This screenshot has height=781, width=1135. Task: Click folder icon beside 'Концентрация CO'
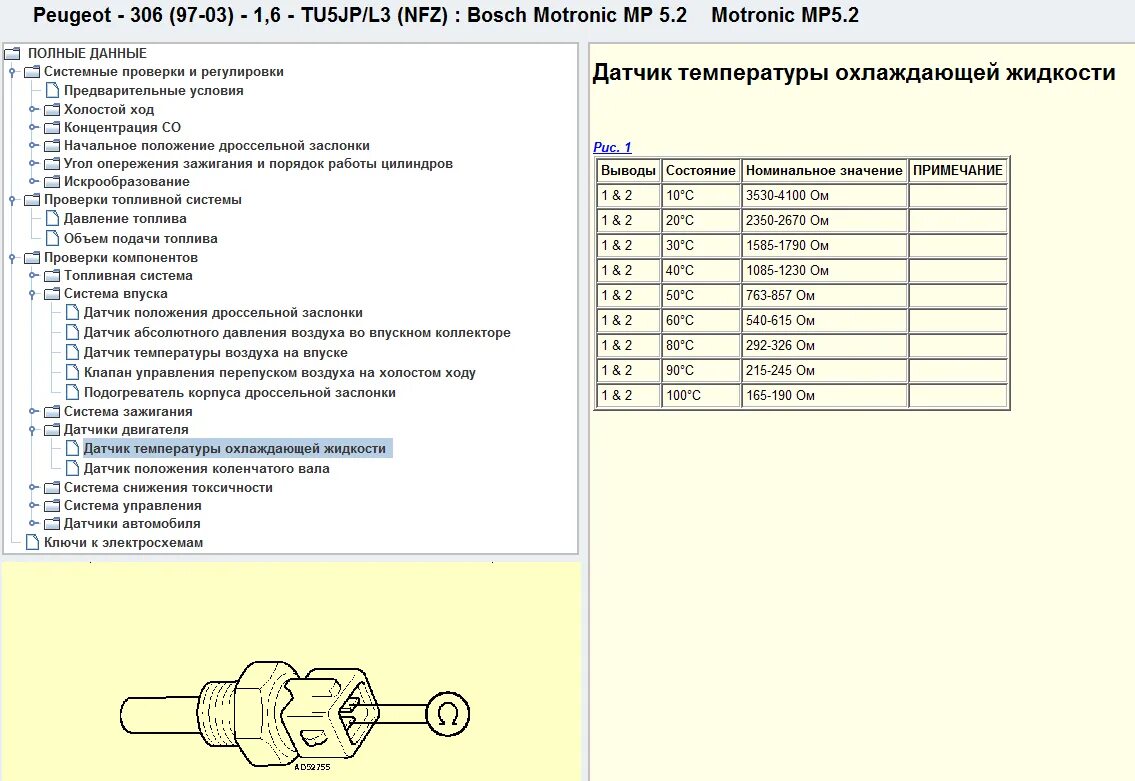[x=51, y=127]
